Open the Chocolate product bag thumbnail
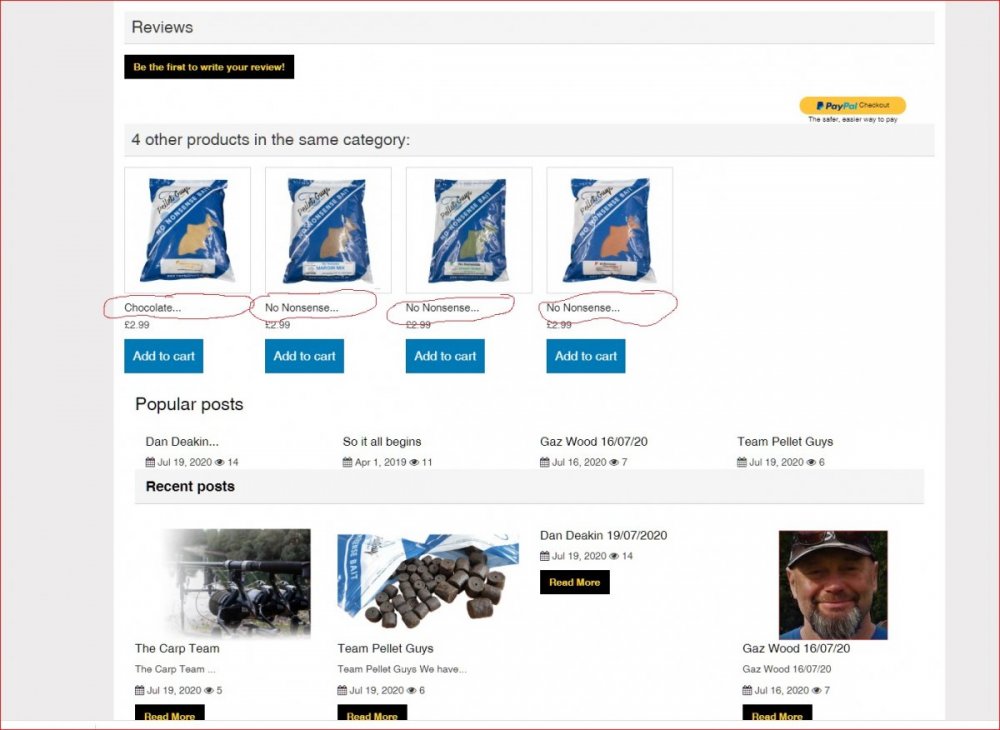This screenshot has height=730, width=1000. click(x=187, y=229)
